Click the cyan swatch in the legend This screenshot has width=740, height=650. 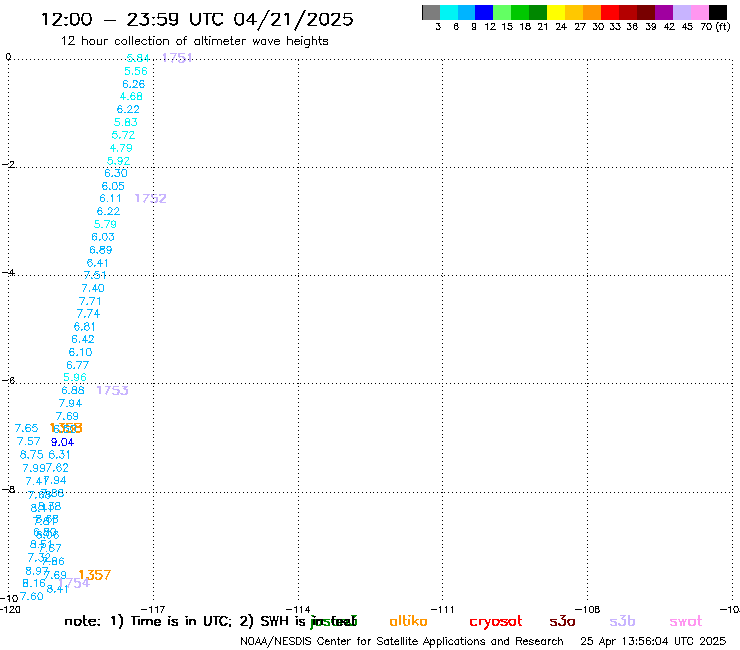point(448,13)
